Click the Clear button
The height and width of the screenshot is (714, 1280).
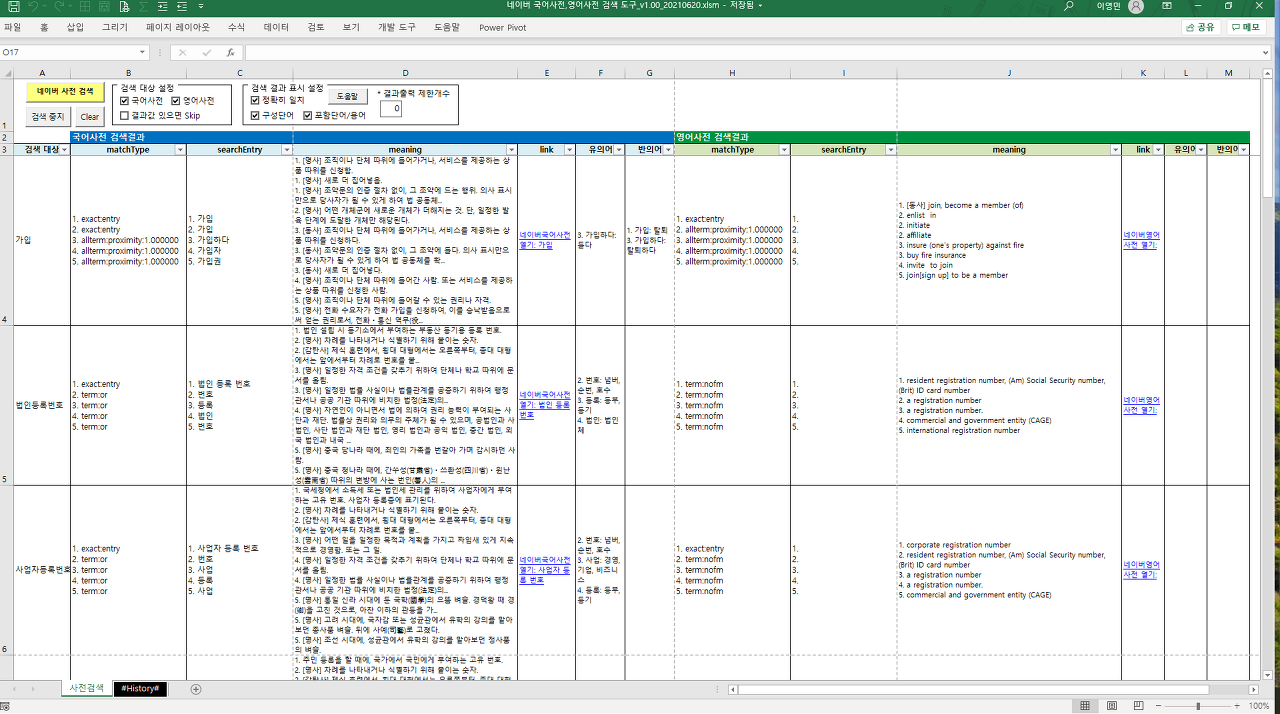coord(90,117)
